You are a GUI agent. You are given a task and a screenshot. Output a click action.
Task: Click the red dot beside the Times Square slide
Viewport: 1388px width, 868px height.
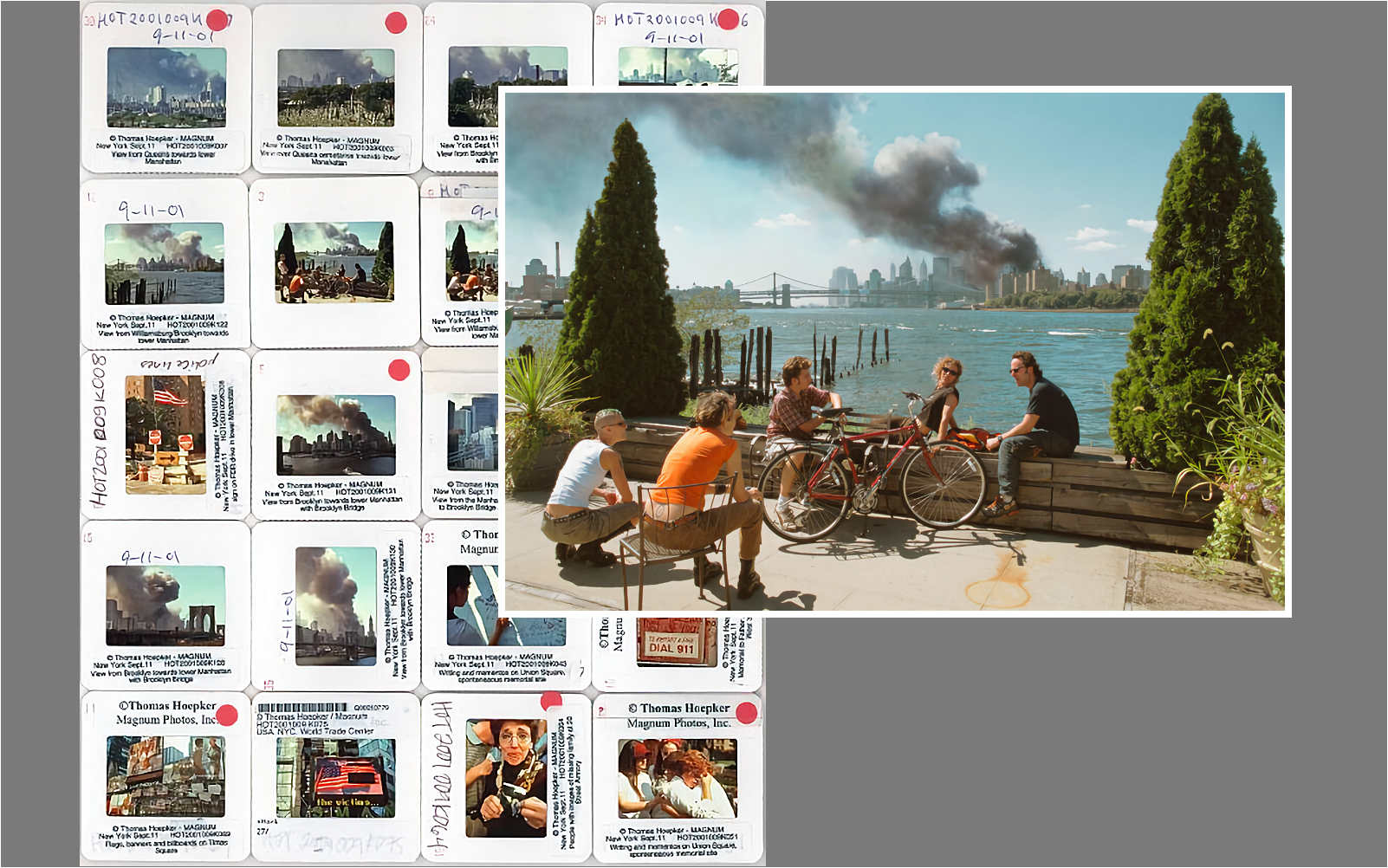[x=227, y=715]
